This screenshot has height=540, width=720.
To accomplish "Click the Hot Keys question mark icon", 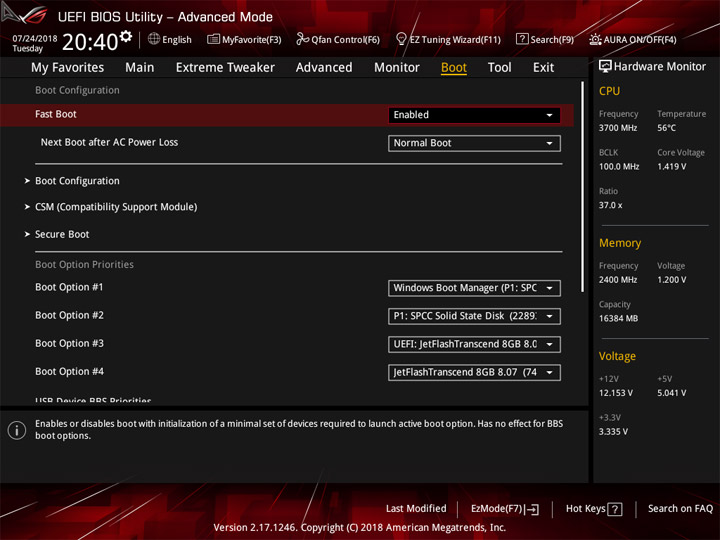I will pyautogui.click(x=615, y=509).
